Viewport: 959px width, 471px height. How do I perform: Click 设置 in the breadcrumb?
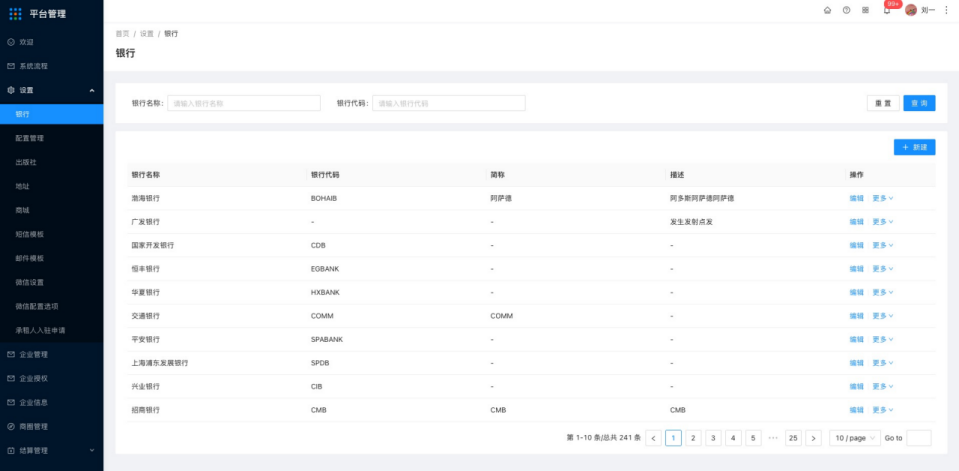pyautogui.click(x=147, y=34)
